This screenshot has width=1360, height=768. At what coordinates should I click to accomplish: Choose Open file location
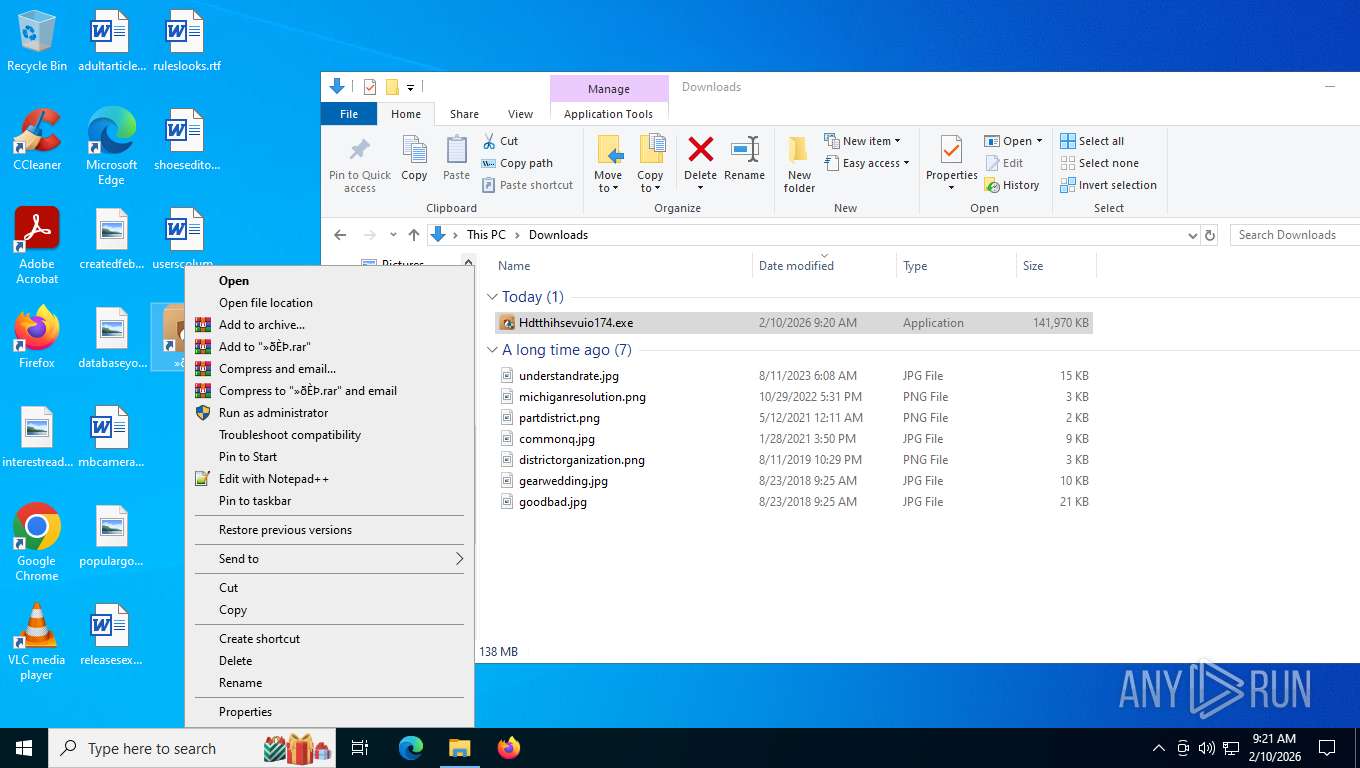(329, 303)
